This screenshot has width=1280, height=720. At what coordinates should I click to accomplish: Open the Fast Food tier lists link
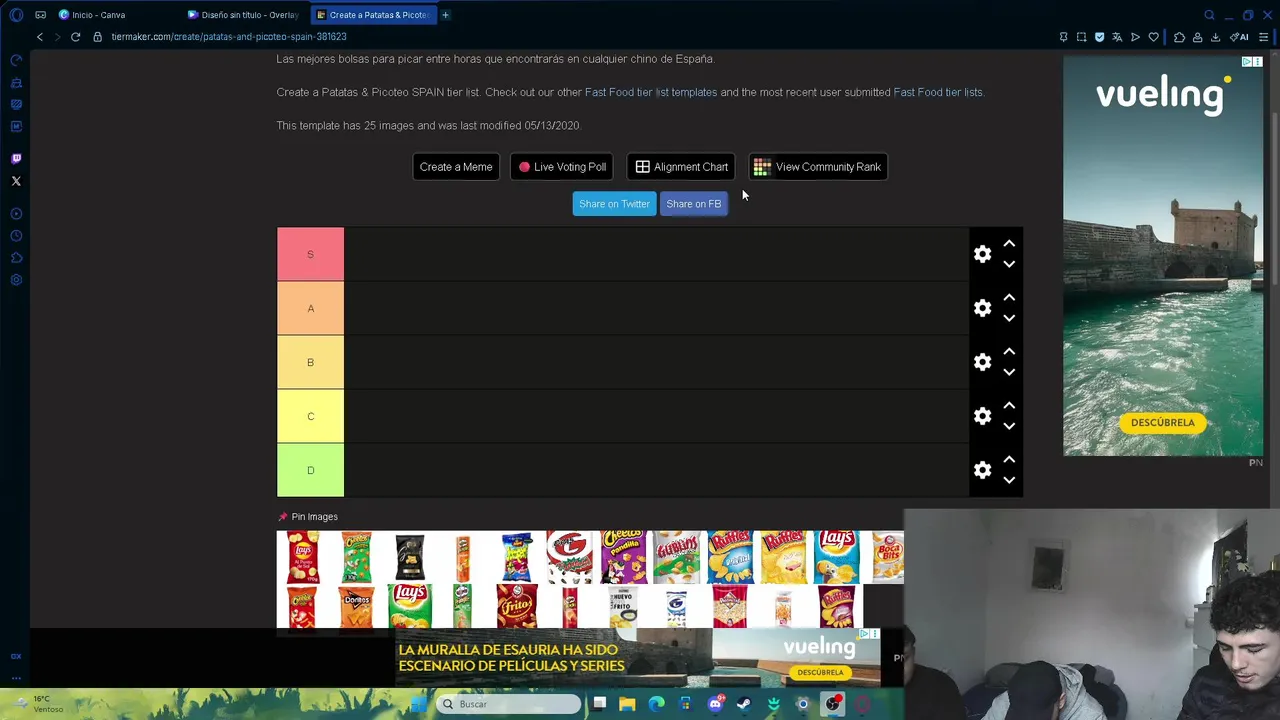(x=938, y=92)
